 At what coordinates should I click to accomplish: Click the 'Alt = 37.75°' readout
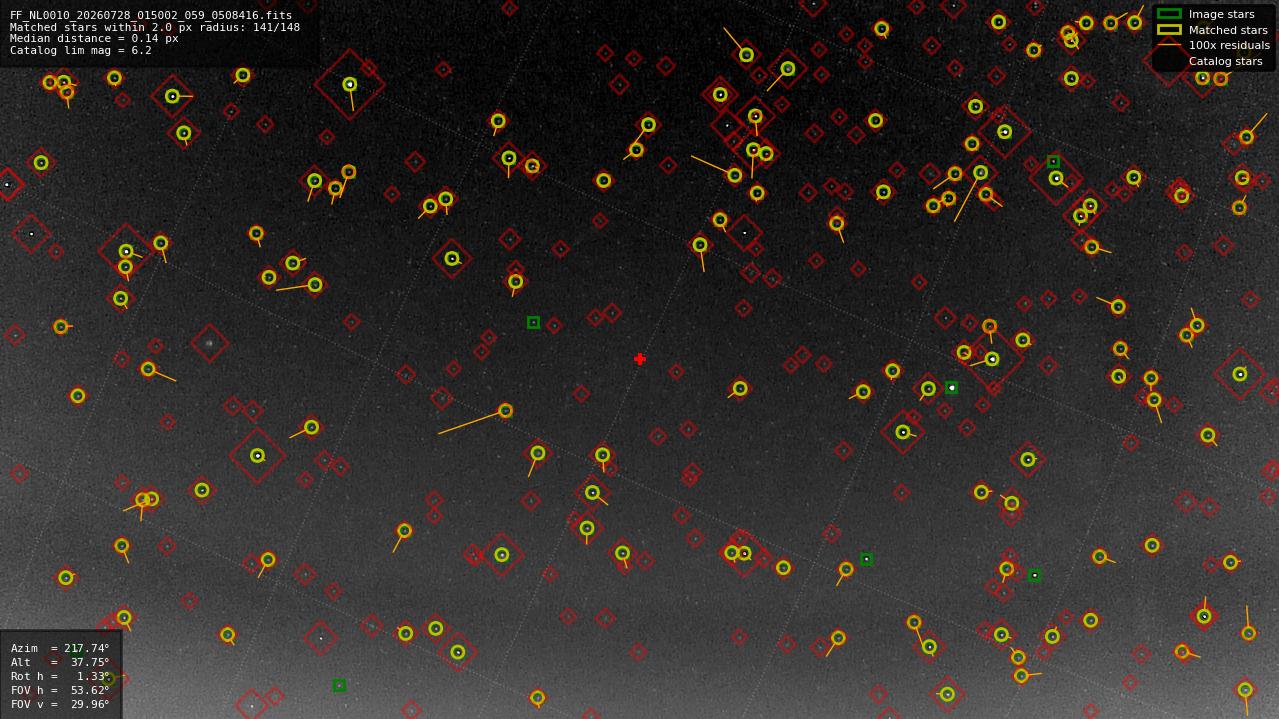click(60, 662)
